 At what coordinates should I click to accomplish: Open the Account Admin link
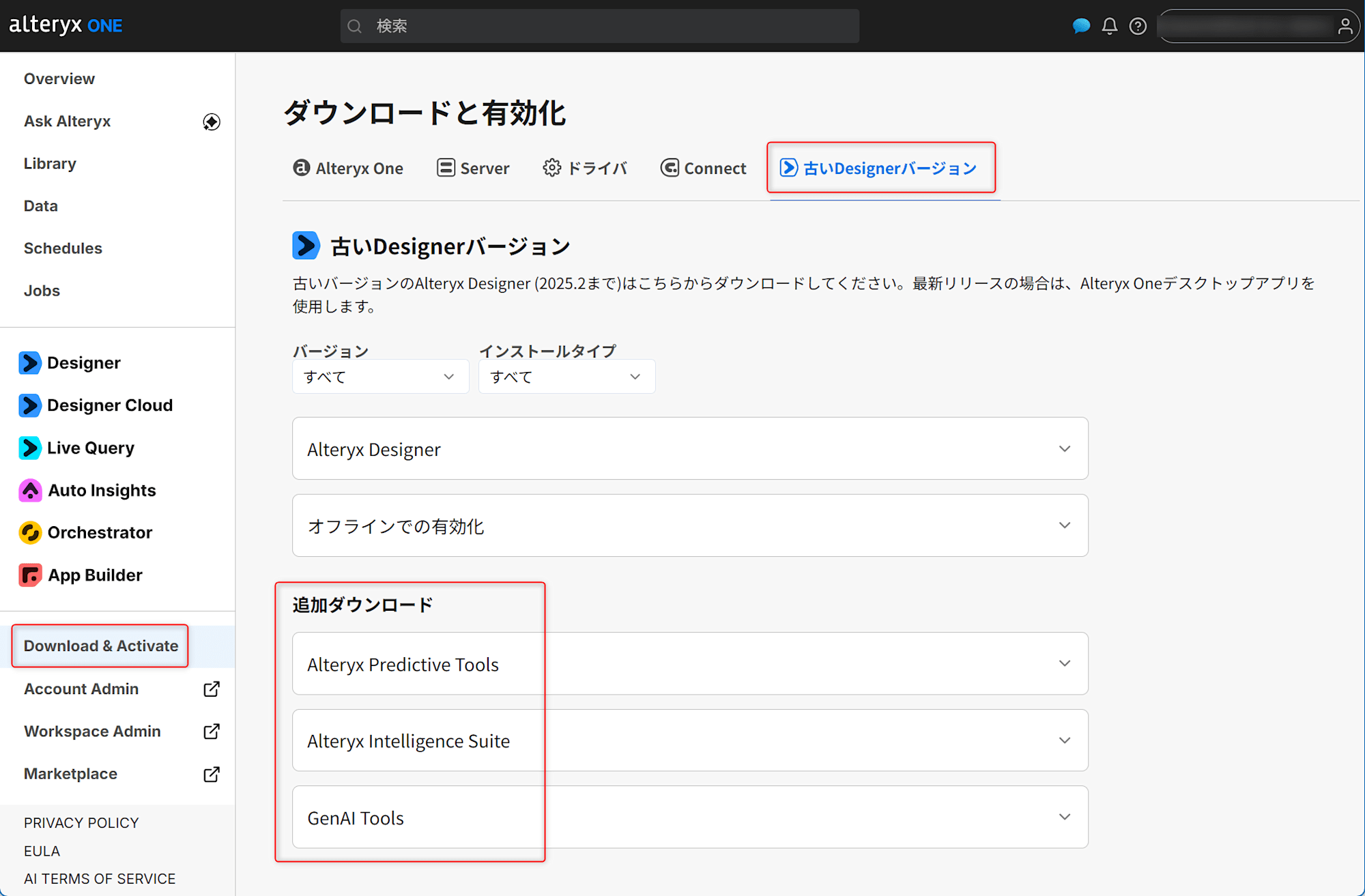81,689
